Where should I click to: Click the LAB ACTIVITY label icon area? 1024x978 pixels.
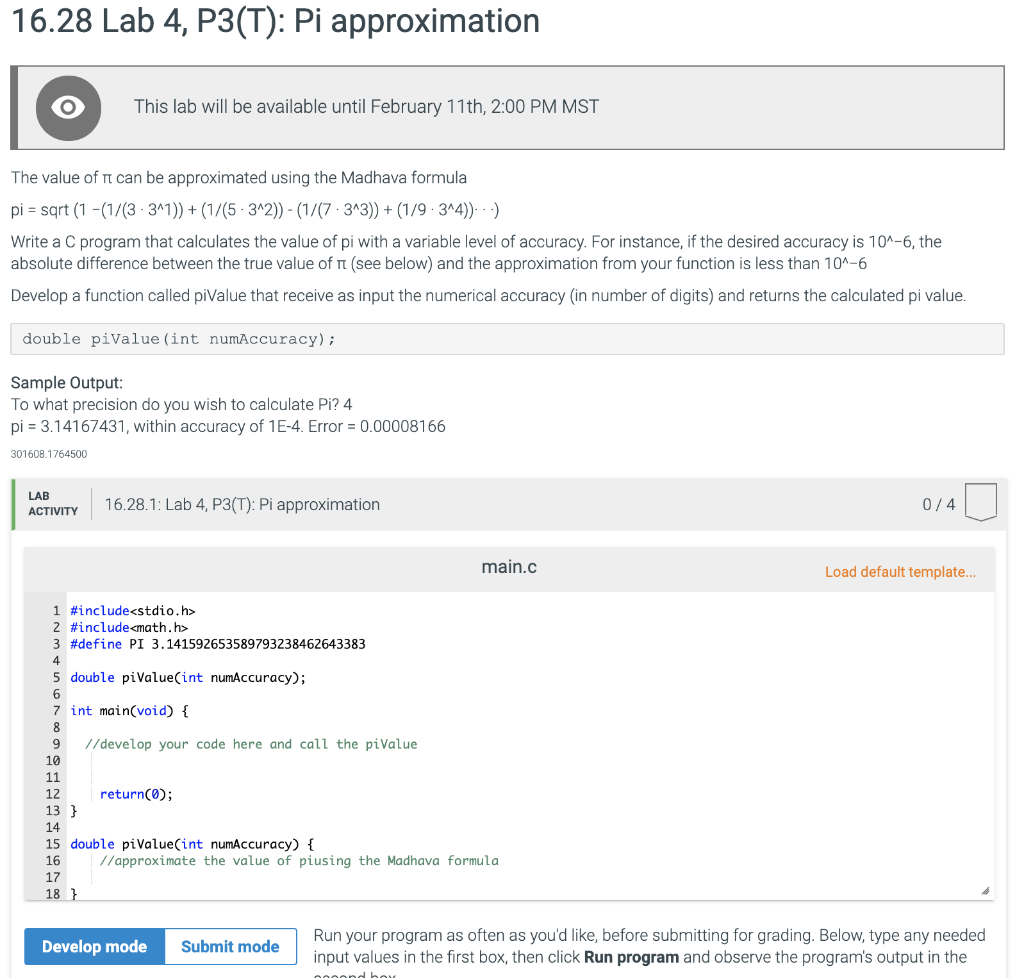click(x=53, y=504)
